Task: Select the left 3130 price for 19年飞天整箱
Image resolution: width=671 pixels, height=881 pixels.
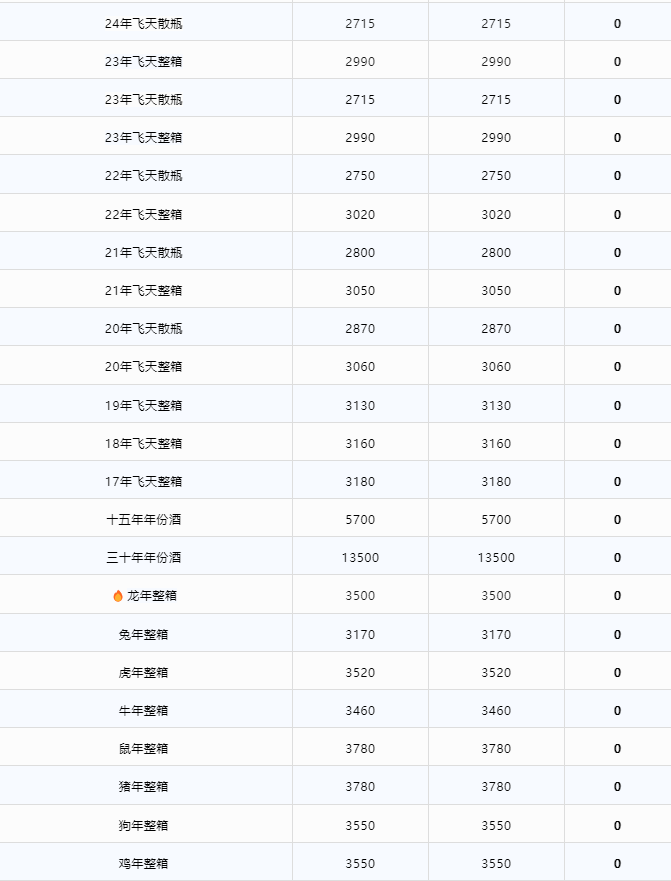Action: [360, 405]
